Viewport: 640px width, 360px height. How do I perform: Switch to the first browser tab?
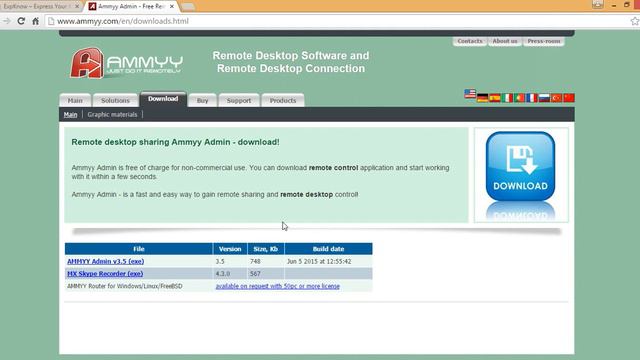coord(38,7)
